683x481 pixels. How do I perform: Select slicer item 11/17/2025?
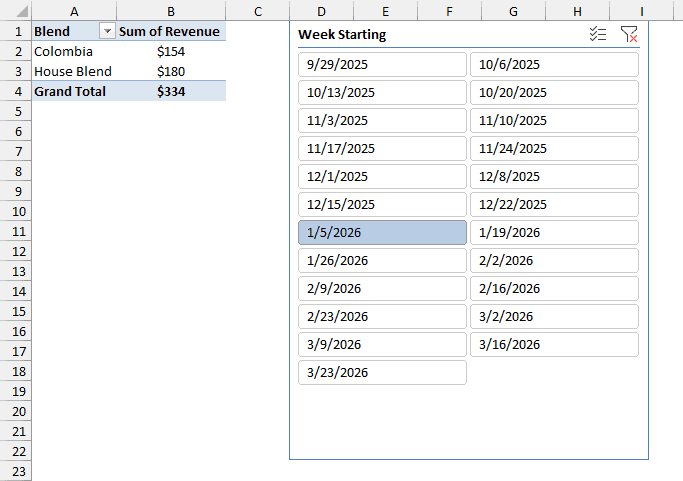point(382,149)
